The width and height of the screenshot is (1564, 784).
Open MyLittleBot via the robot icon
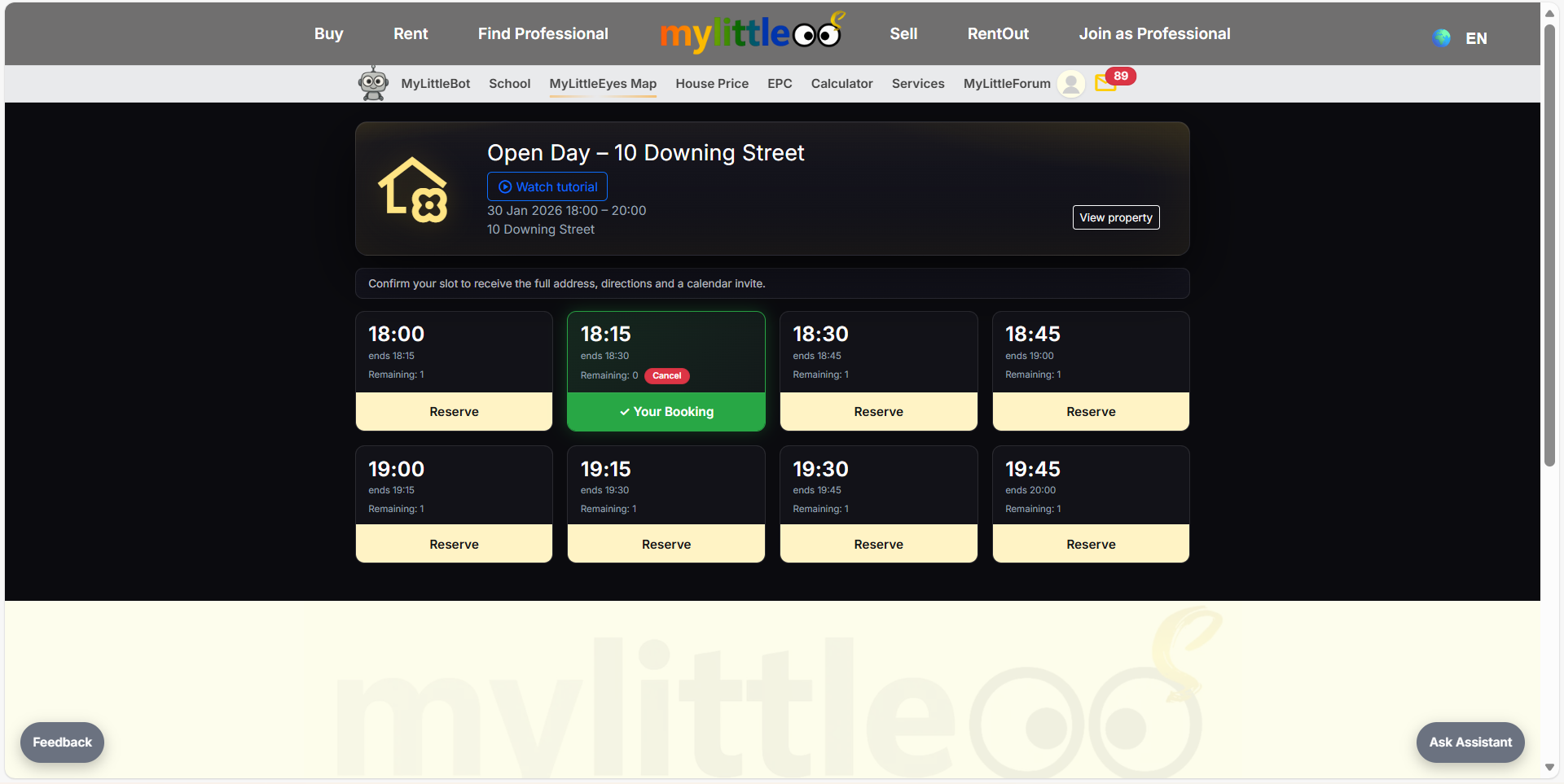coord(373,83)
